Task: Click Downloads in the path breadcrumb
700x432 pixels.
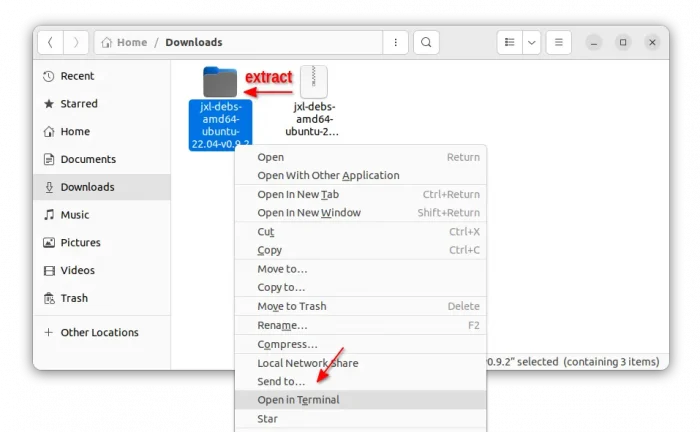Action: click(x=194, y=42)
